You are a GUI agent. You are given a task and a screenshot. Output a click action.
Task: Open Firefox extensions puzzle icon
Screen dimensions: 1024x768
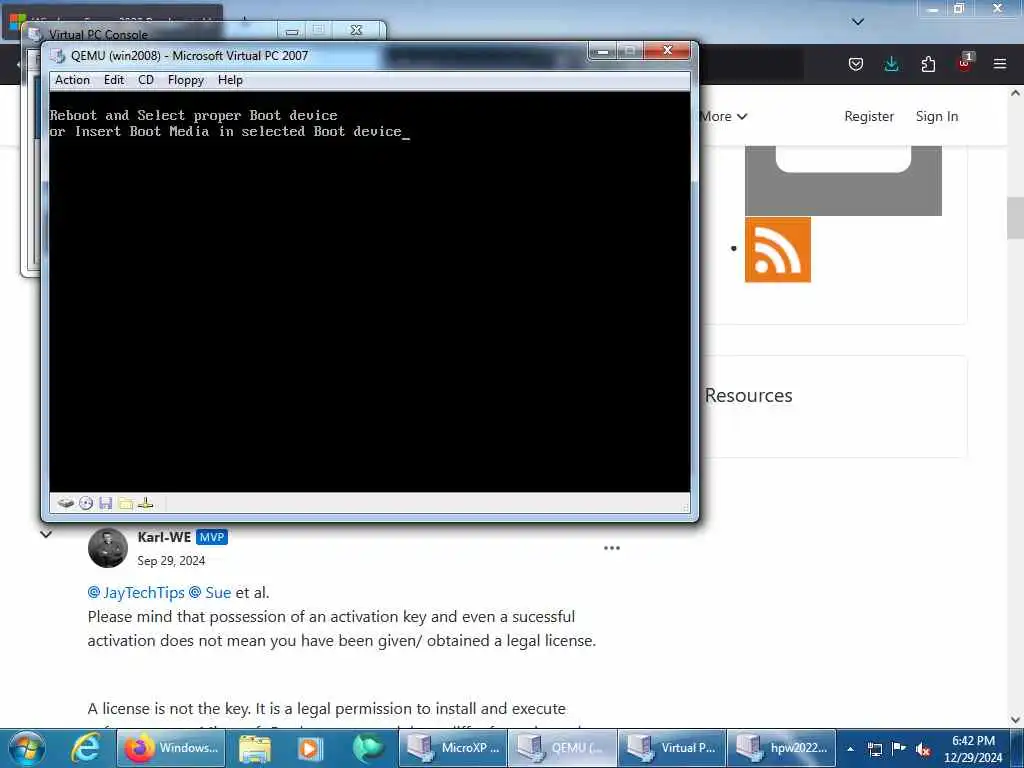point(928,64)
